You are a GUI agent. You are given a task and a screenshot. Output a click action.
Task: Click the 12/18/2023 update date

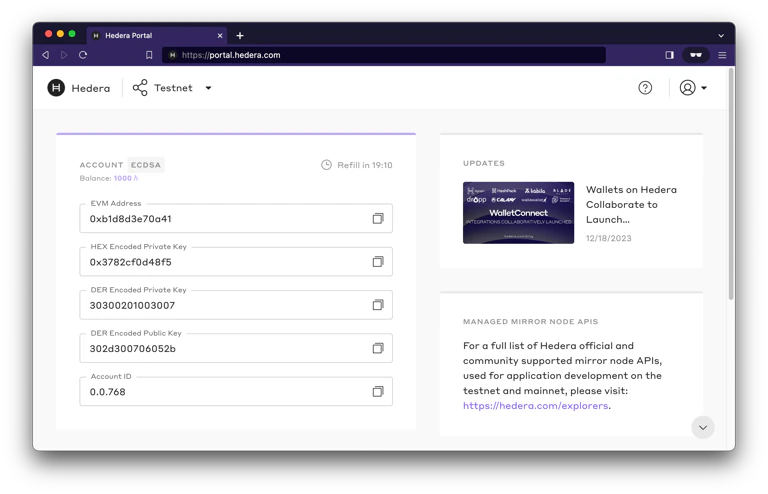tap(608, 238)
